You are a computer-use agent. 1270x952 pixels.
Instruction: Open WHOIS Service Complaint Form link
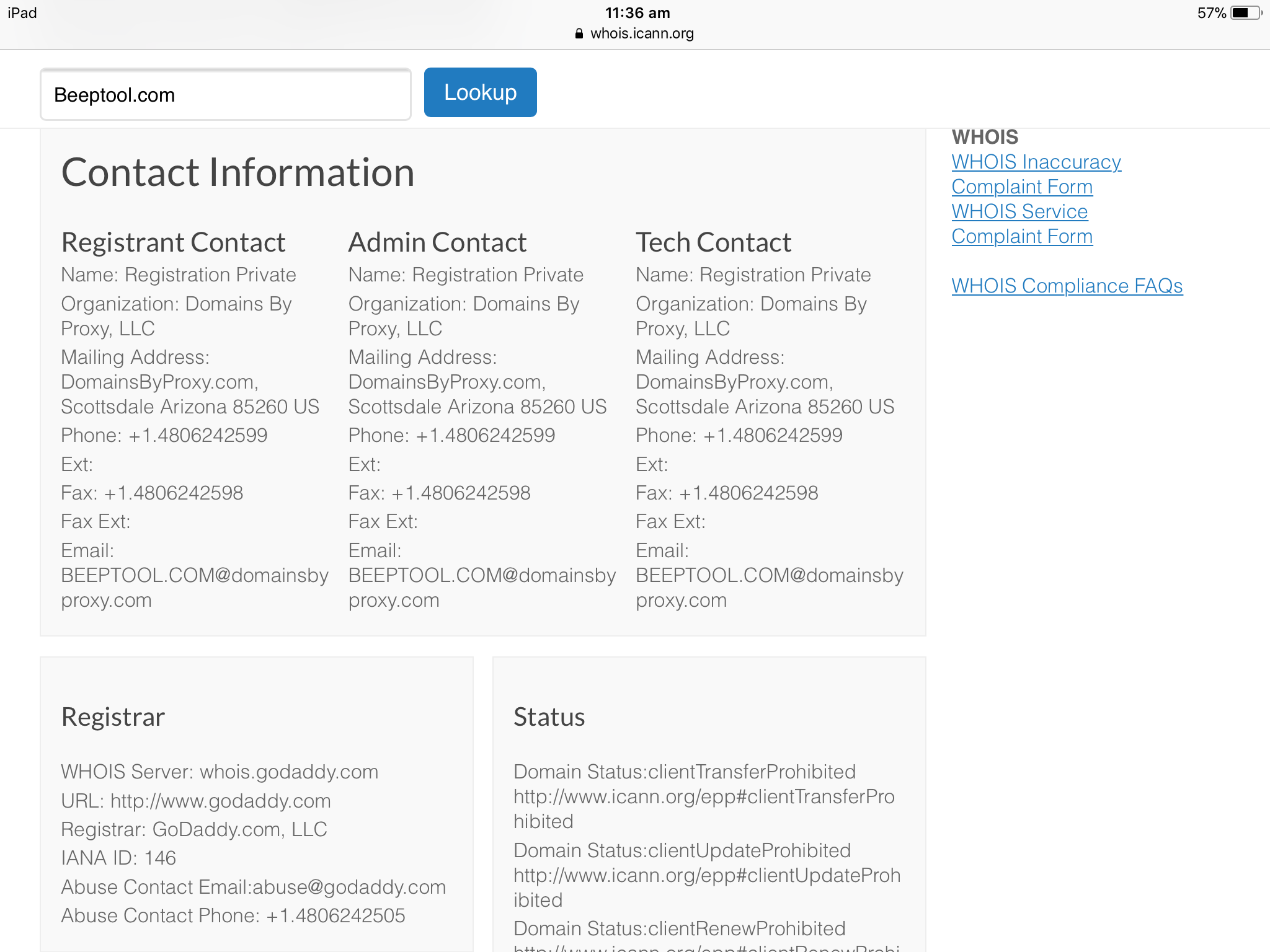coord(1022,224)
